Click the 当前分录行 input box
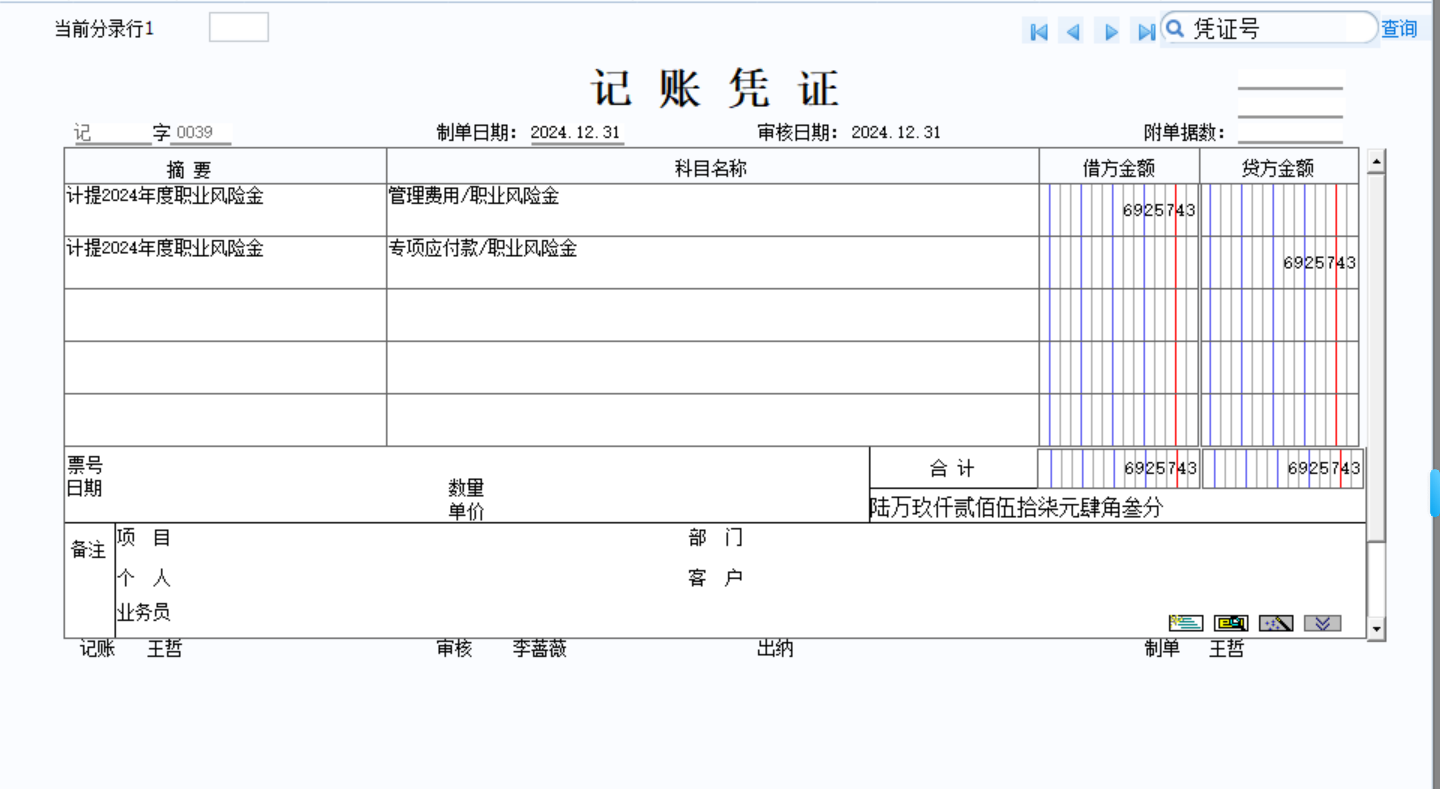Viewport: 1440px width, 789px height. coord(238,28)
